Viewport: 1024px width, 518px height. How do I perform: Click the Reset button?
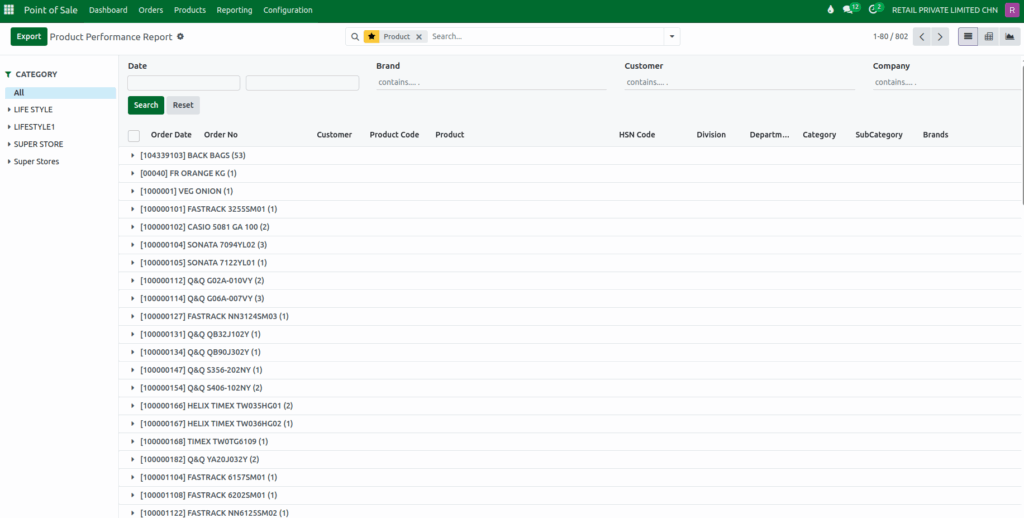click(x=183, y=105)
